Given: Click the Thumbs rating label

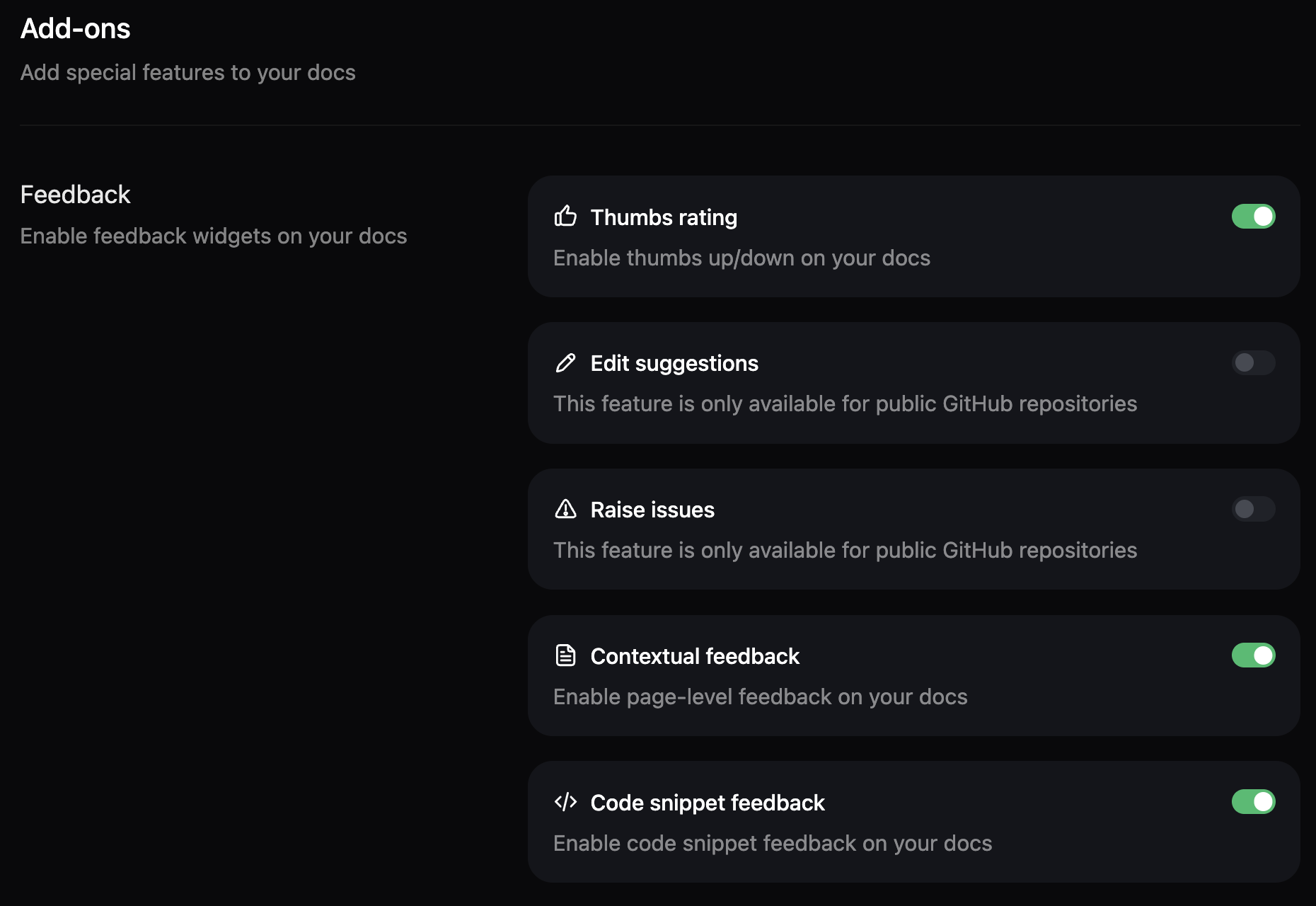Looking at the screenshot, I should tap(664, 217).
